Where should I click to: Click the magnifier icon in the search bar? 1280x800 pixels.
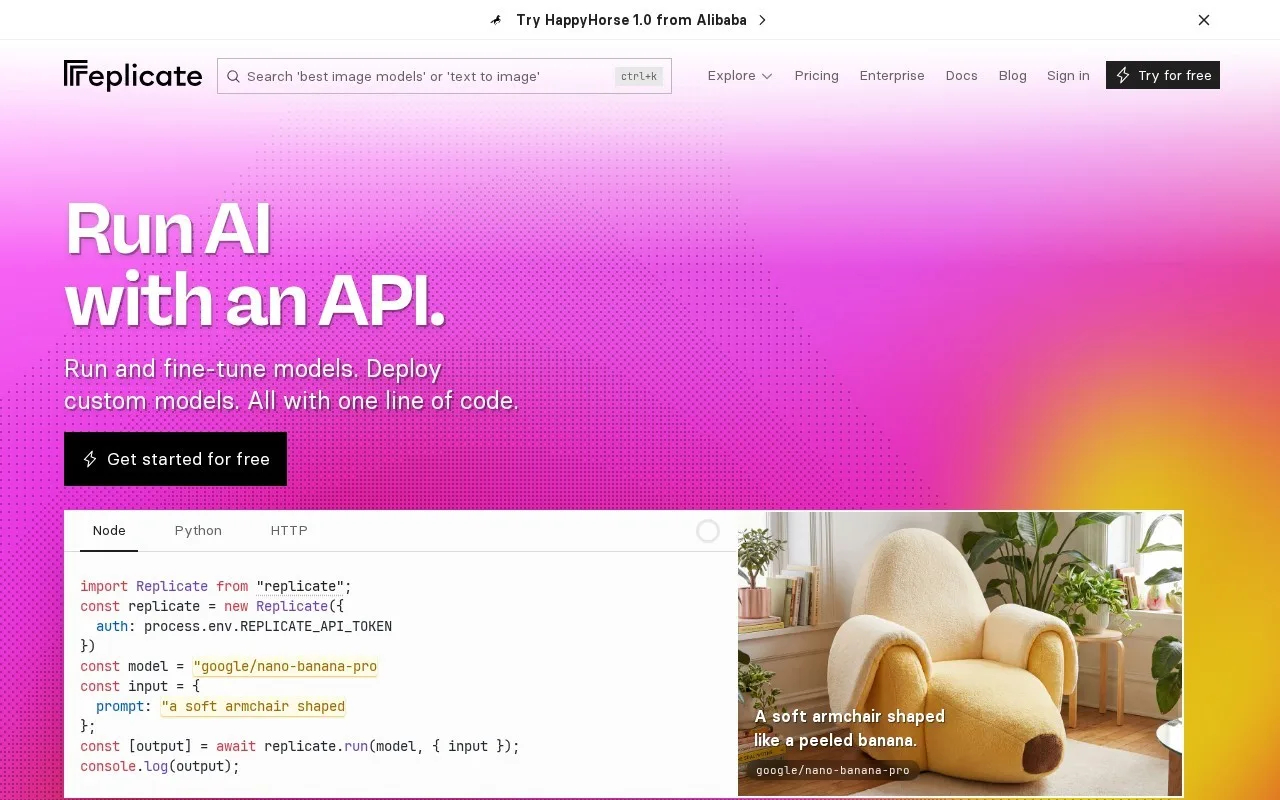pos(233,76)
